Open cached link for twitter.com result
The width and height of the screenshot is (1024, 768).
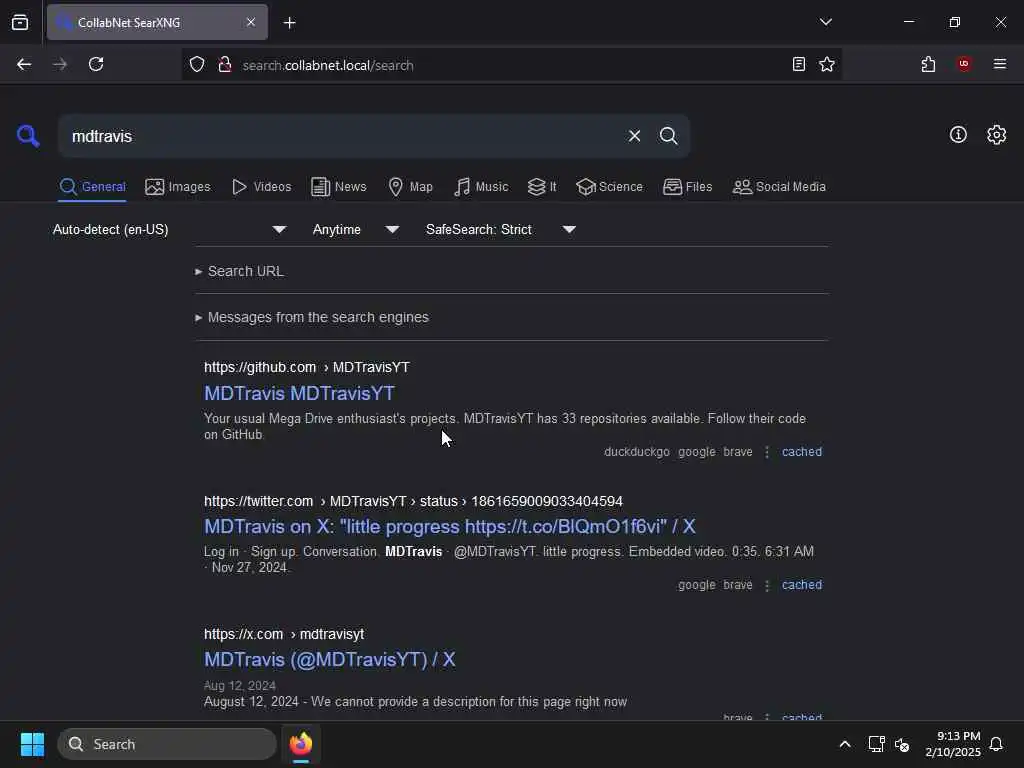coord(802,585)
